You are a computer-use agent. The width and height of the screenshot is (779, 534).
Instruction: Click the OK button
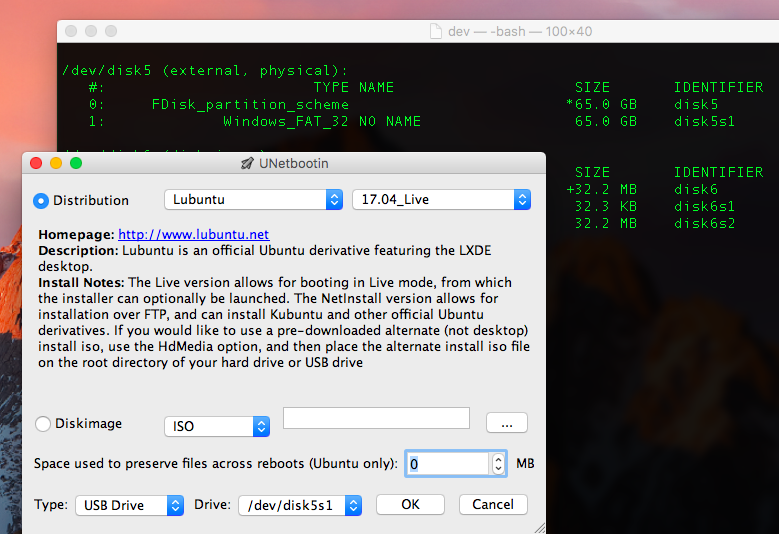[410, 505]
